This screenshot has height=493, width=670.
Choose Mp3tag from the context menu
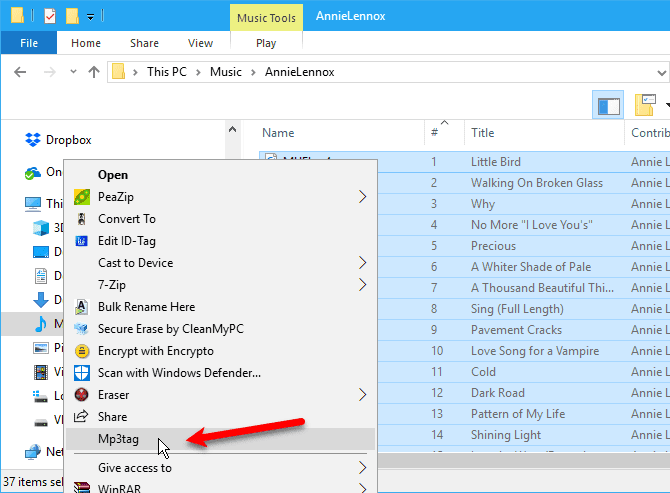(119, 439)
